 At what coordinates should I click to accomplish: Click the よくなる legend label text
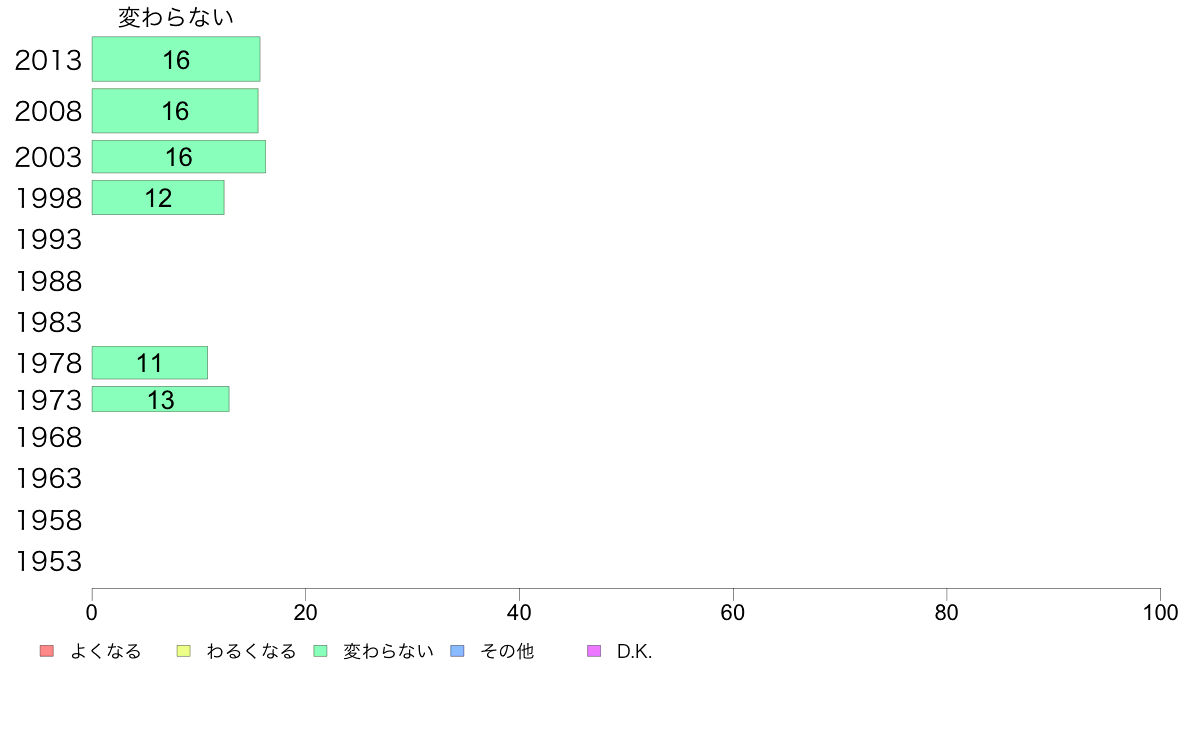106,652
